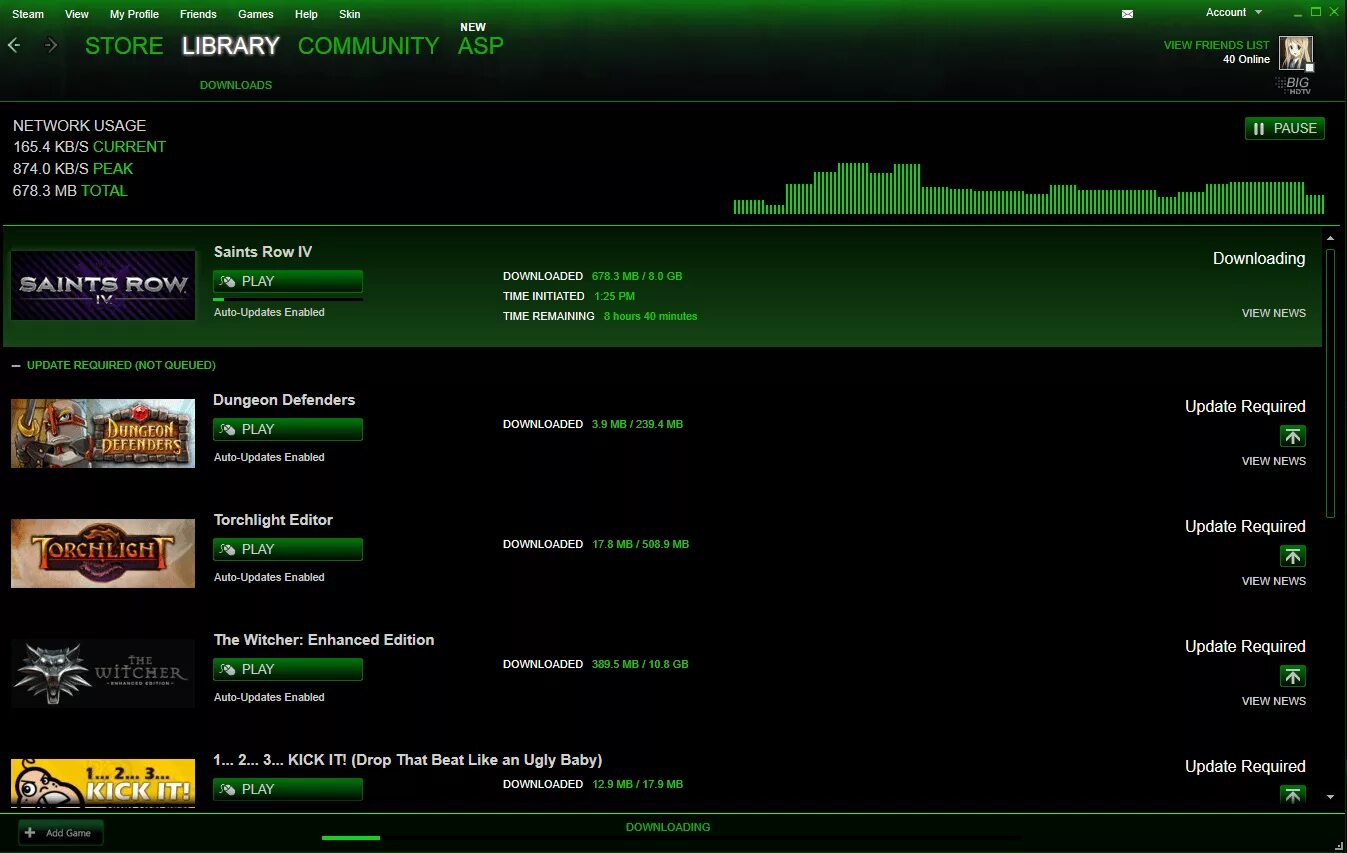Open the View menu
Screen dimensions: 1347x853
(76, 14)
